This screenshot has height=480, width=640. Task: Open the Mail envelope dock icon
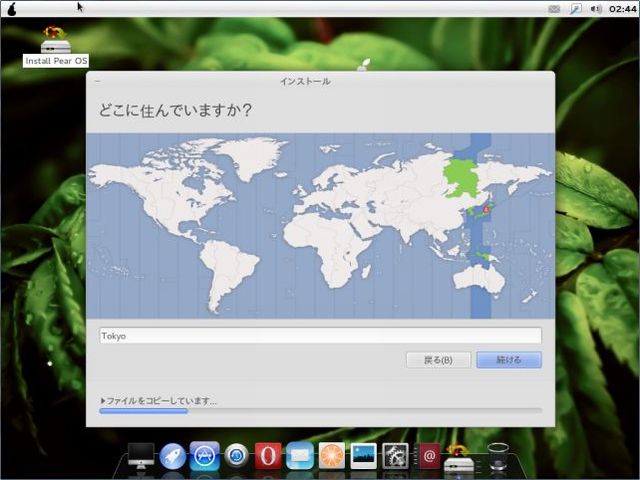300,456
